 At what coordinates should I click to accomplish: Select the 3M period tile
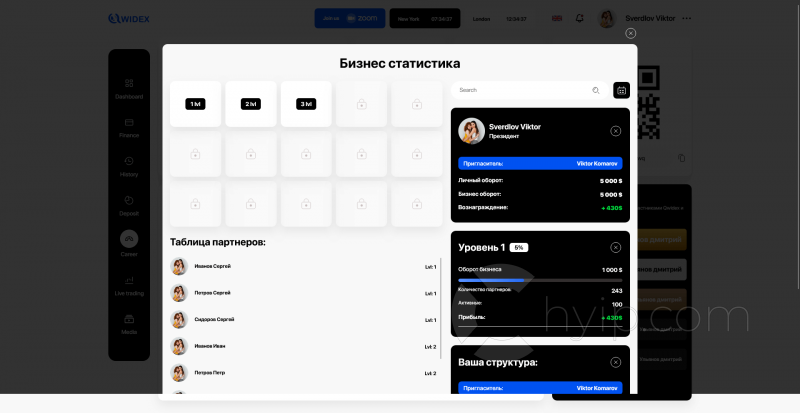(x=306, y=104)
